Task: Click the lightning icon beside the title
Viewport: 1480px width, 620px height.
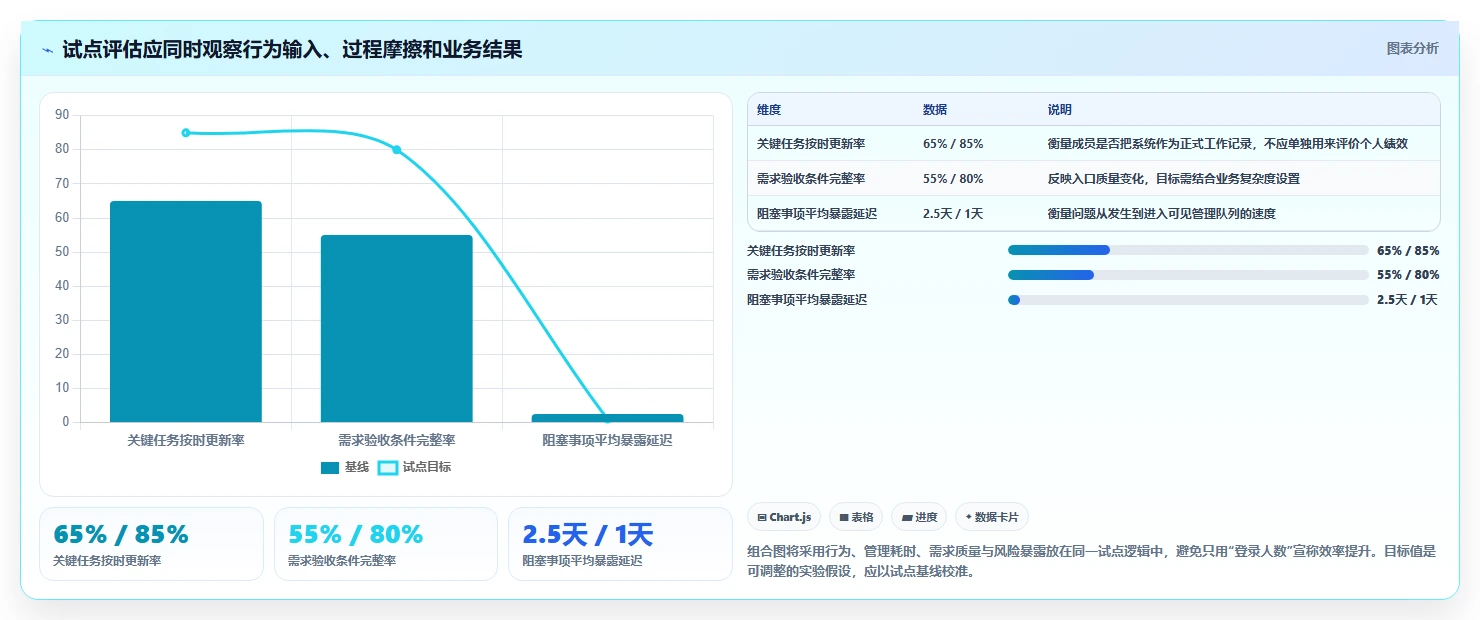Action: pyautogui.click(x=47, y=50)
